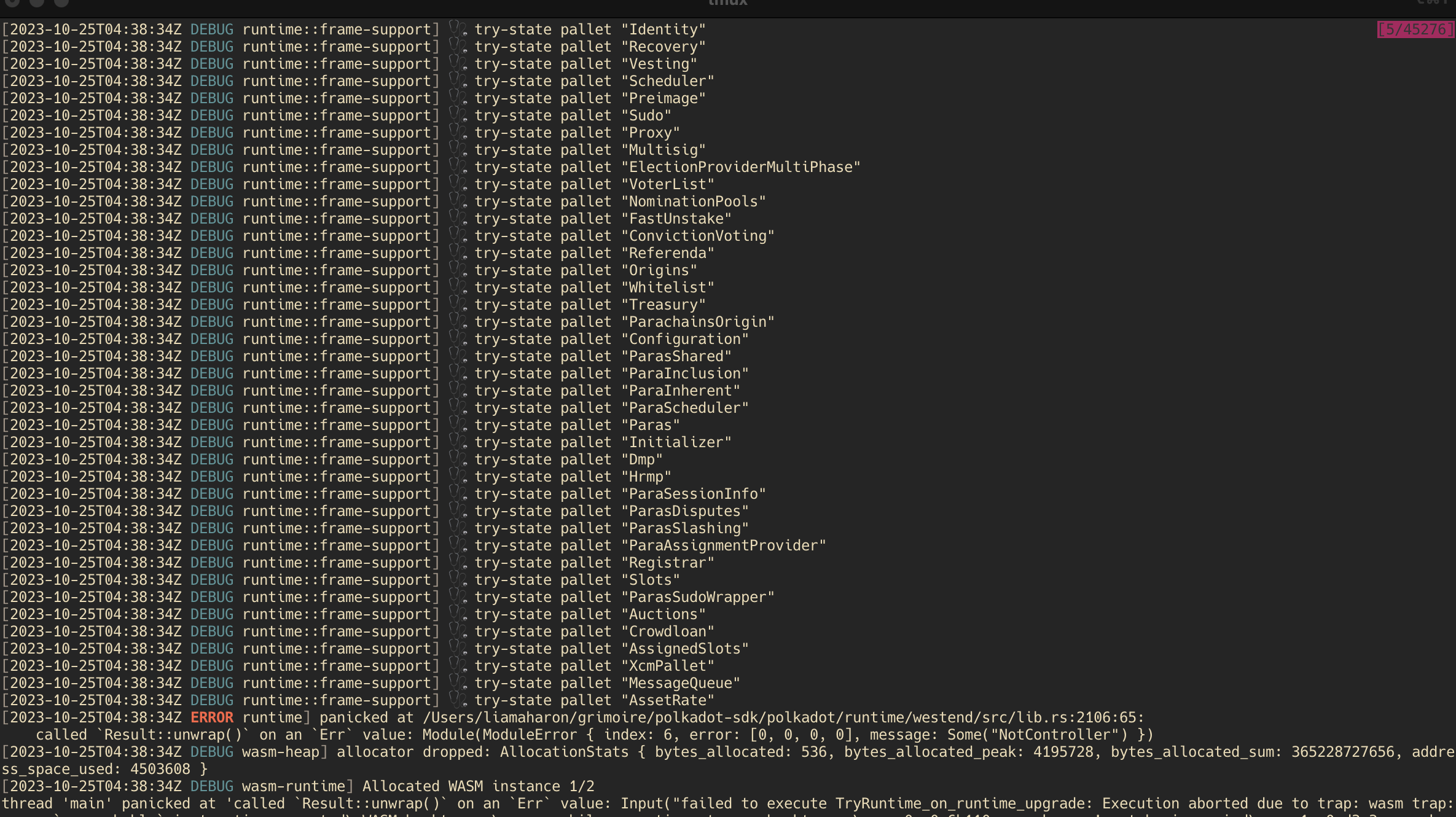
Task: Click the pallet name "AssetRate"
Action: tap(668, 700)
